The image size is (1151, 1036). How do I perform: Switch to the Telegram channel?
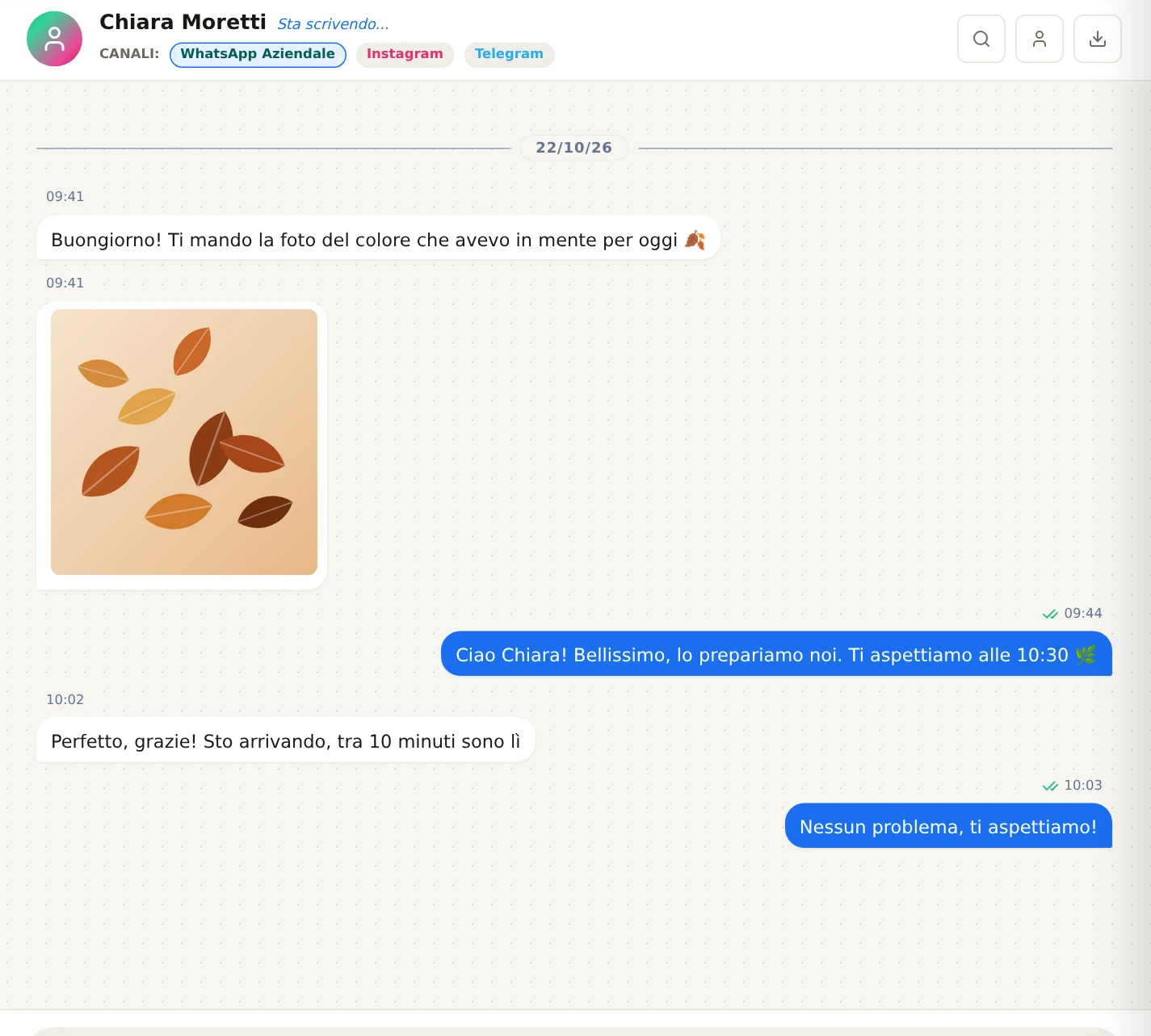click(x=509, y=54)
